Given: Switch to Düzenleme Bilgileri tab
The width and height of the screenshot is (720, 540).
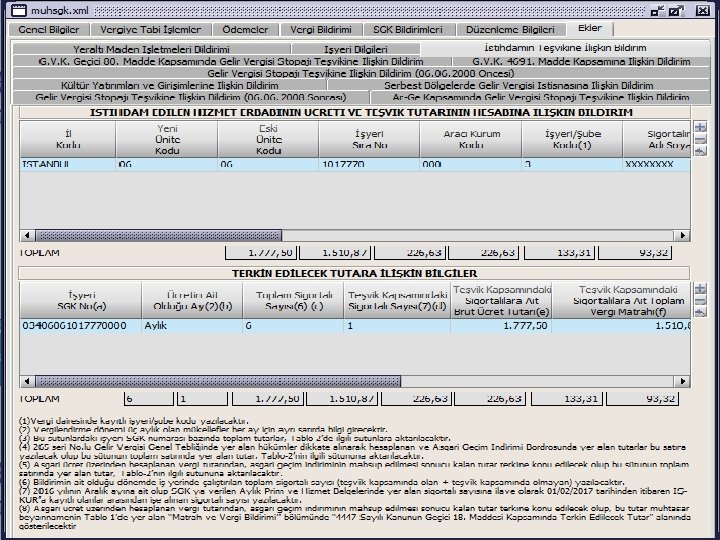Looking at the screenshot, I should (x=510, y=30).
